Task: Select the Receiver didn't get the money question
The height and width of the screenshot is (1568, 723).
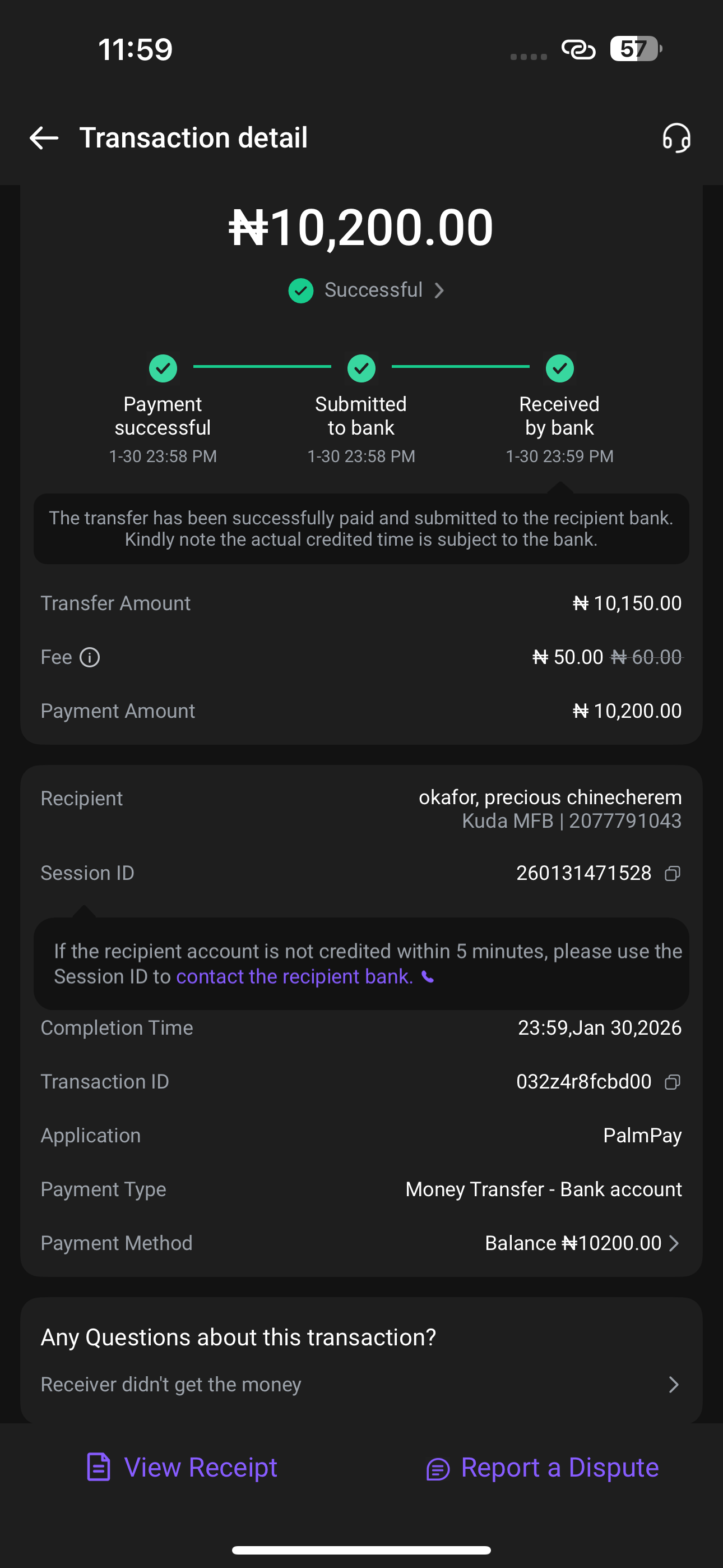Action: pyautogui.click(x=171, y=1385)
